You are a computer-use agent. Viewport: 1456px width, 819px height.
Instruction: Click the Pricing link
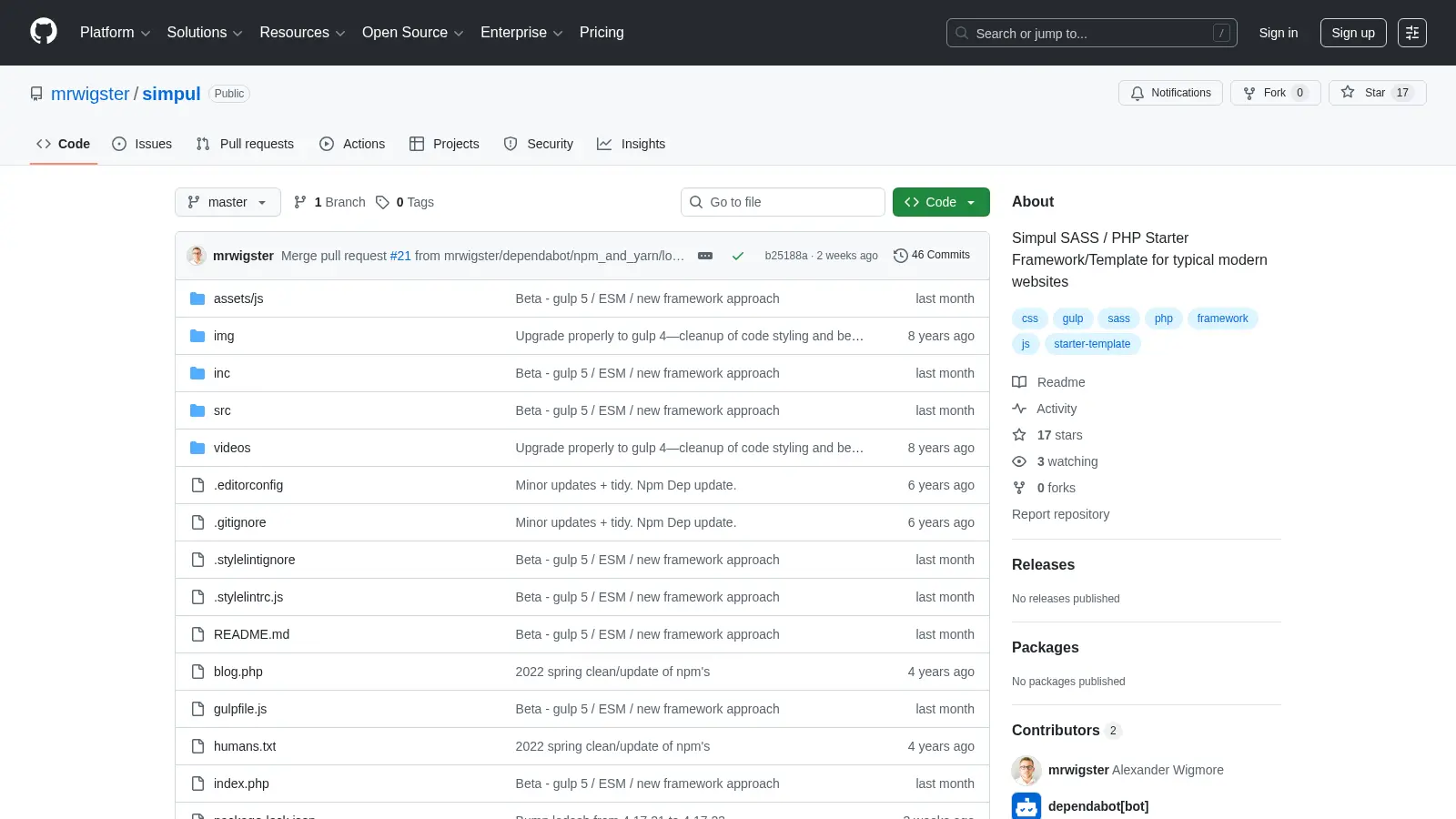pyautogui.click(x=602, y=33)
